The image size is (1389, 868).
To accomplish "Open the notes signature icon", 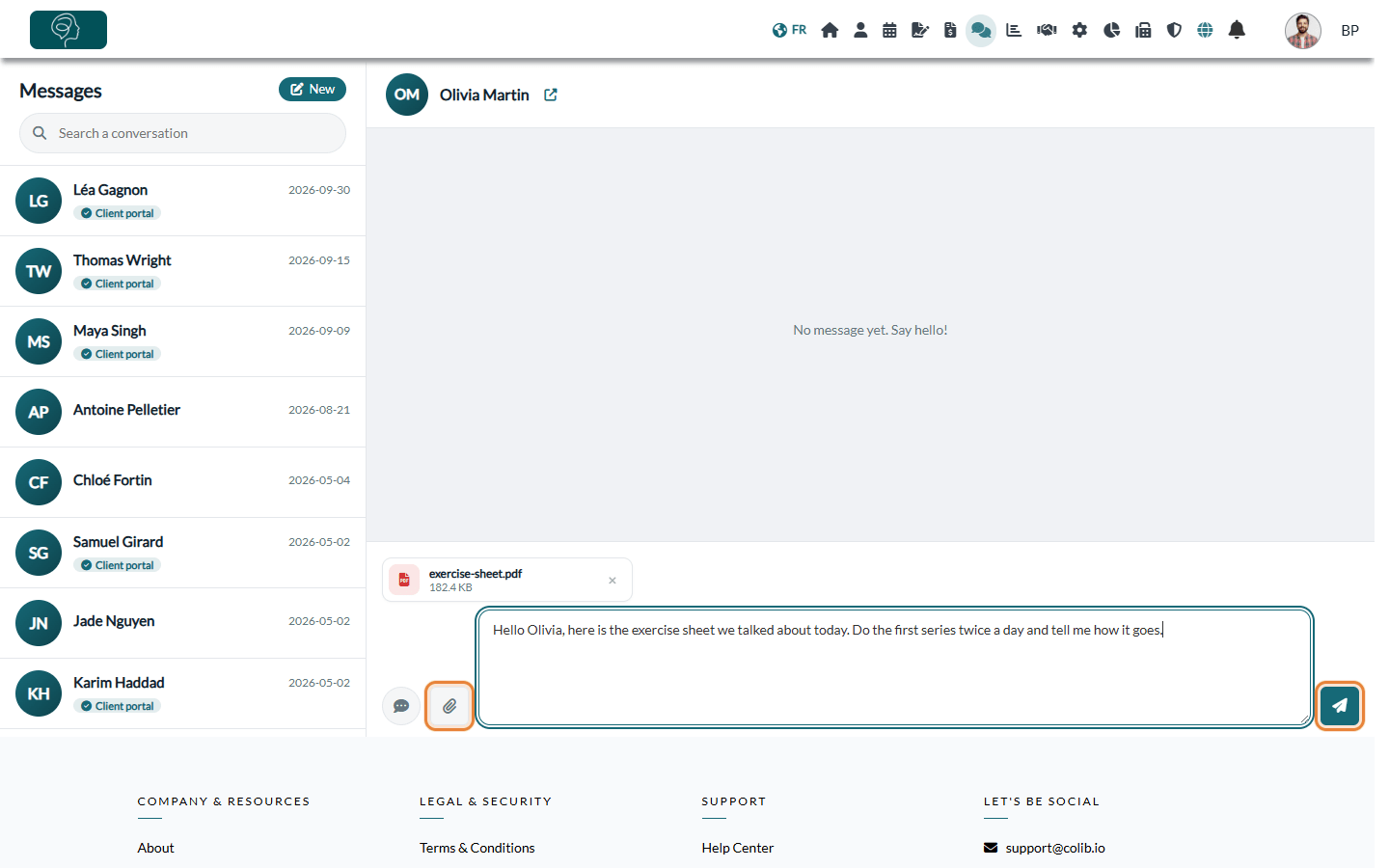I will tap(920, 30).
